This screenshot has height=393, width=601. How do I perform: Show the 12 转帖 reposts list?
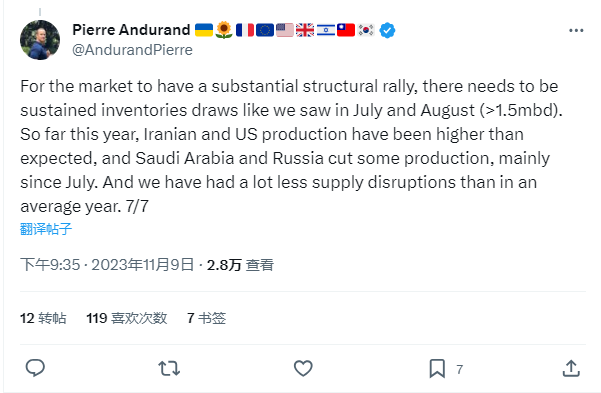[x=43, y=318]
